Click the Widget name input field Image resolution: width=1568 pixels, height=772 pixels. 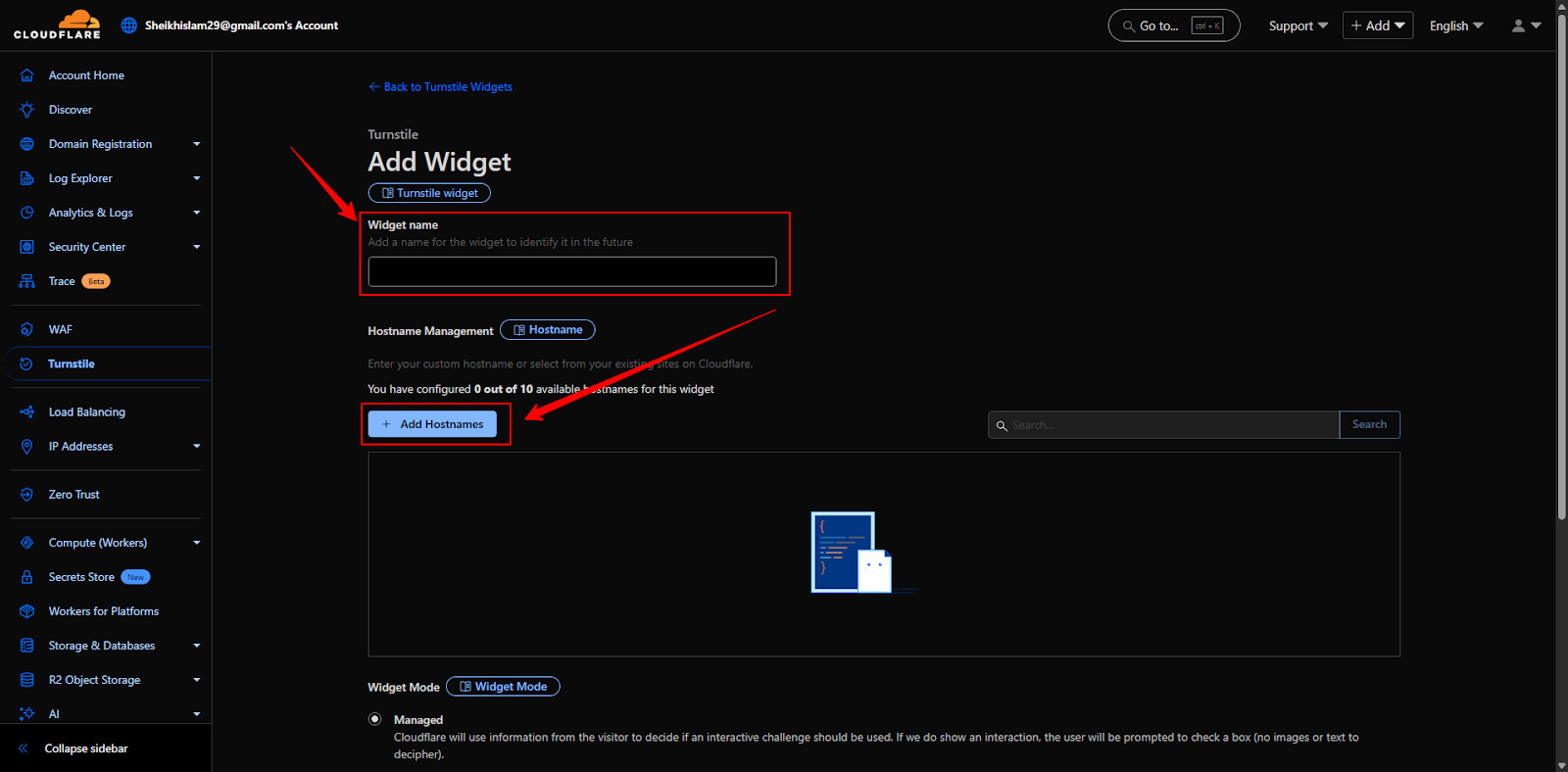572,271
